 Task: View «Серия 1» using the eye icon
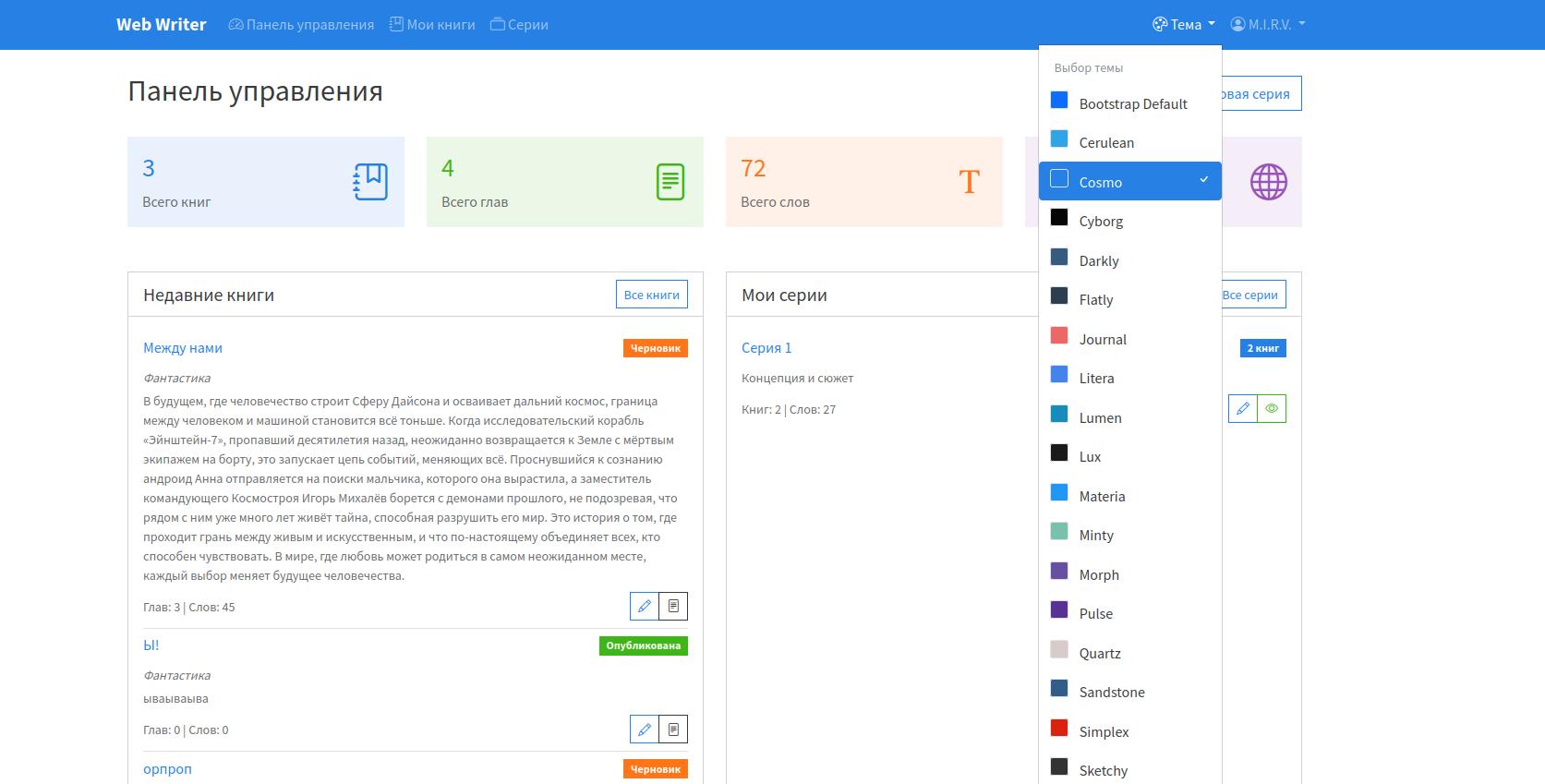1272,408
